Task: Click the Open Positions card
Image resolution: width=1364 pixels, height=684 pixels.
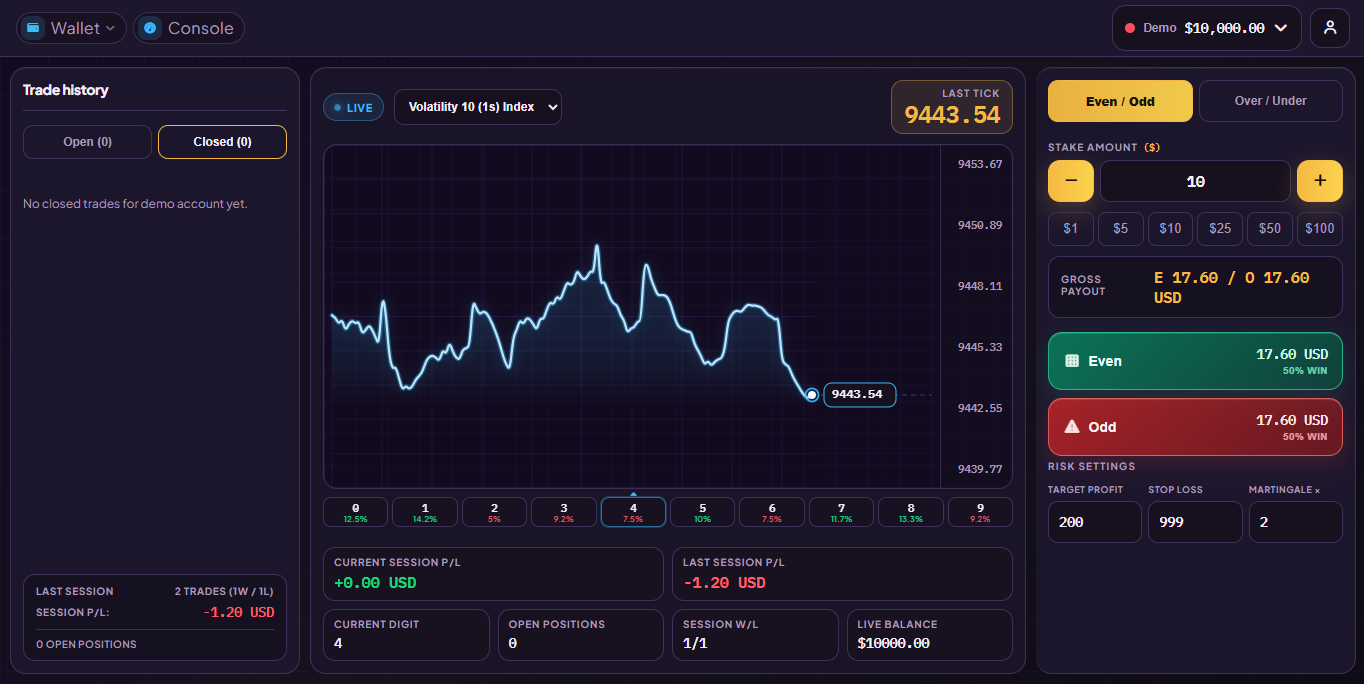Action: click(x=581, y=635)
